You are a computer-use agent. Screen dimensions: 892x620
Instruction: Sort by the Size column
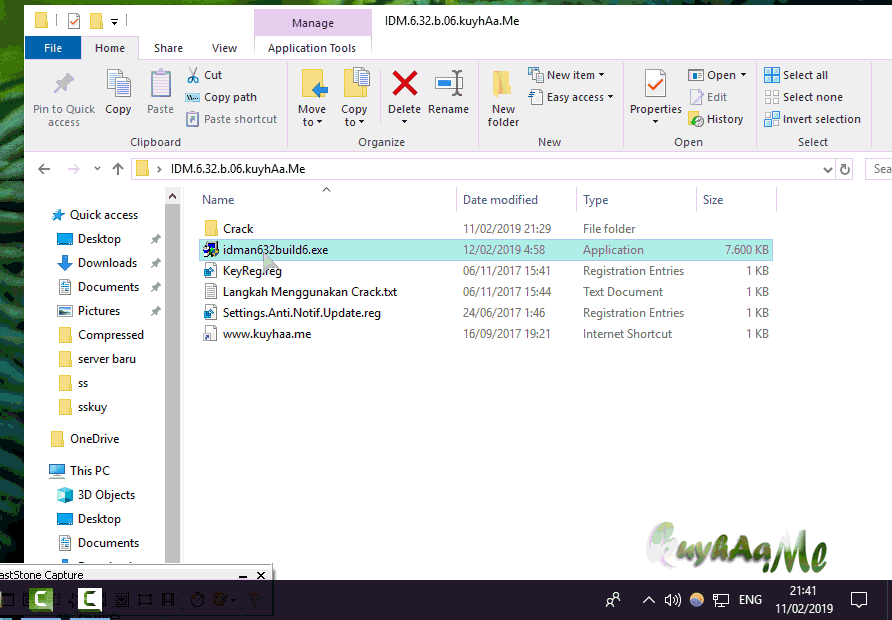point(713,200)
